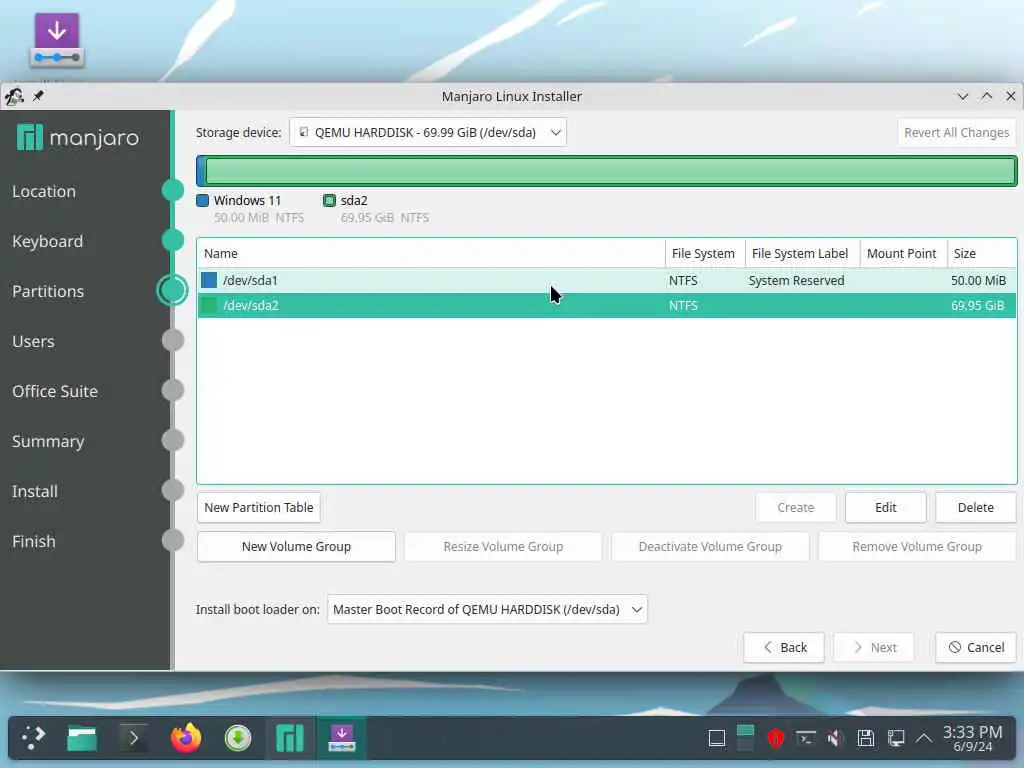Open the green download updater taskbar icon

click(238, 739)
